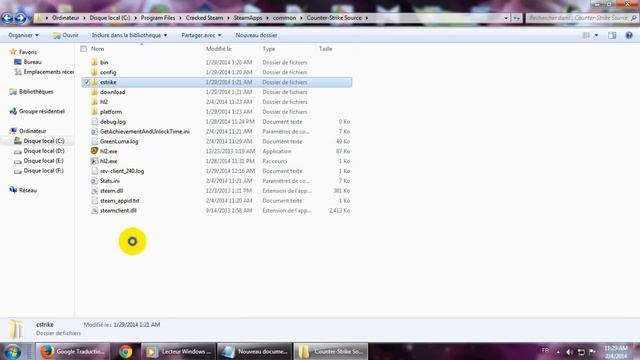Open the view options dropdown arrow
The image size is (640, 360).
(x=596, y=36)
